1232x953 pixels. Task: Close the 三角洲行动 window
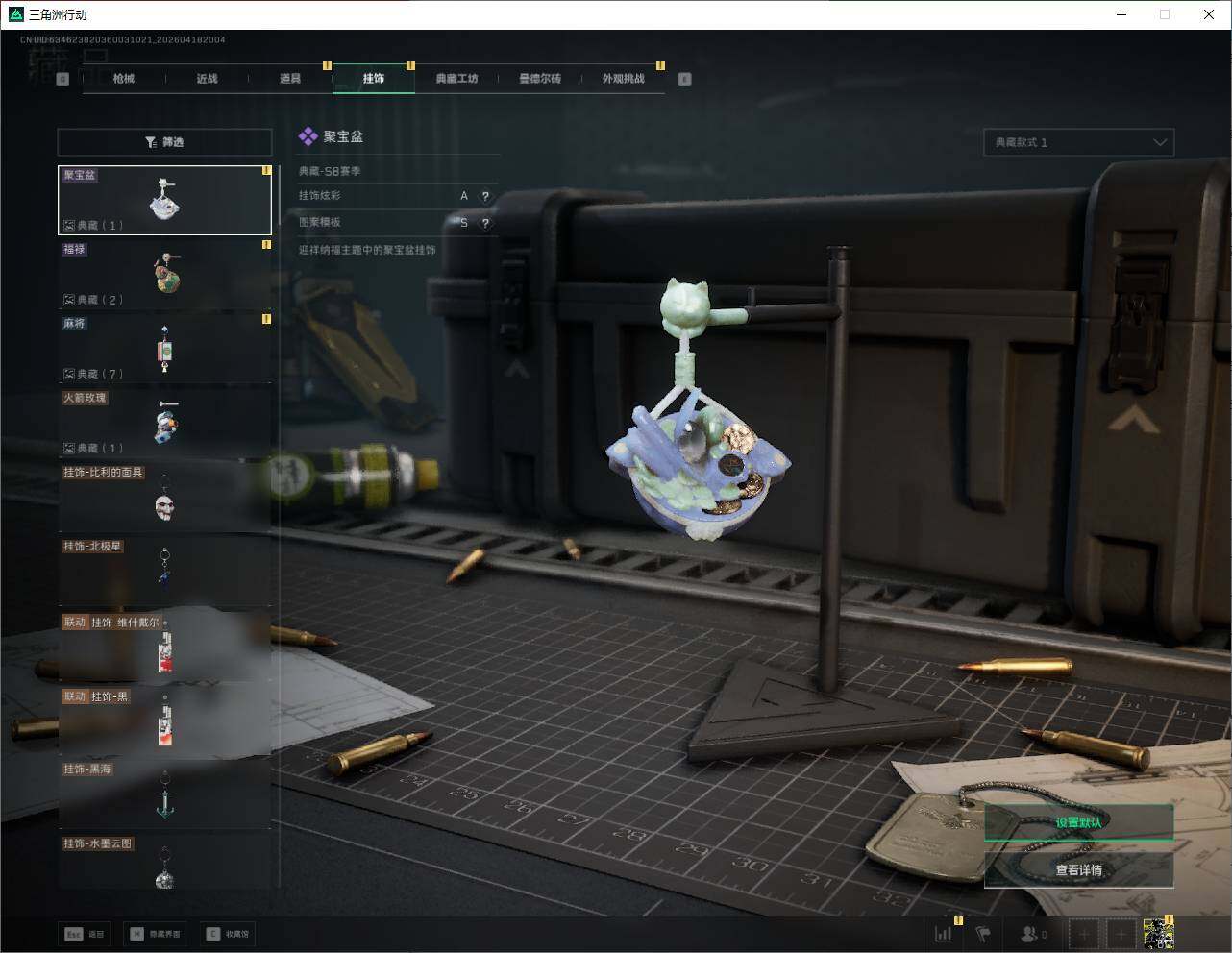[1209, 14]
